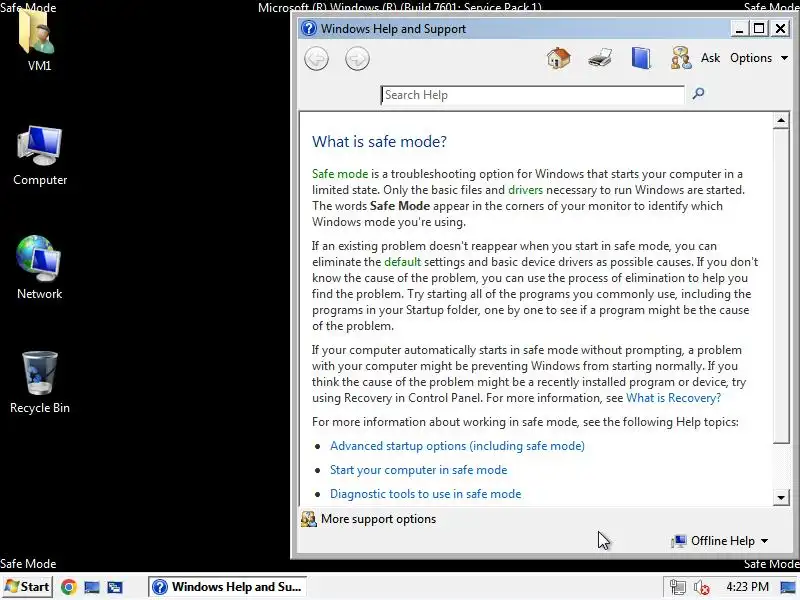Maximize the Windows Help and Support window

pyautogui.click(x=759, y=28)
